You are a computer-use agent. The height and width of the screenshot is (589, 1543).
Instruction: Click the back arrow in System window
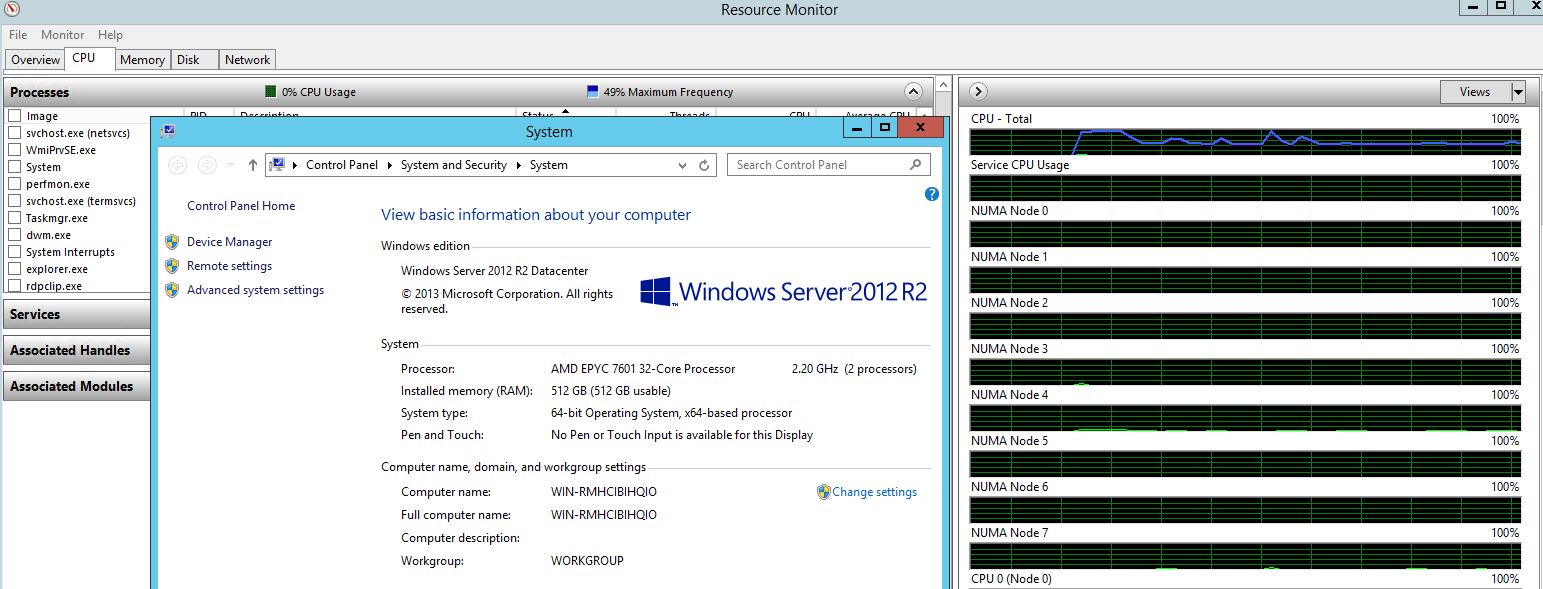tap(177, 165)
